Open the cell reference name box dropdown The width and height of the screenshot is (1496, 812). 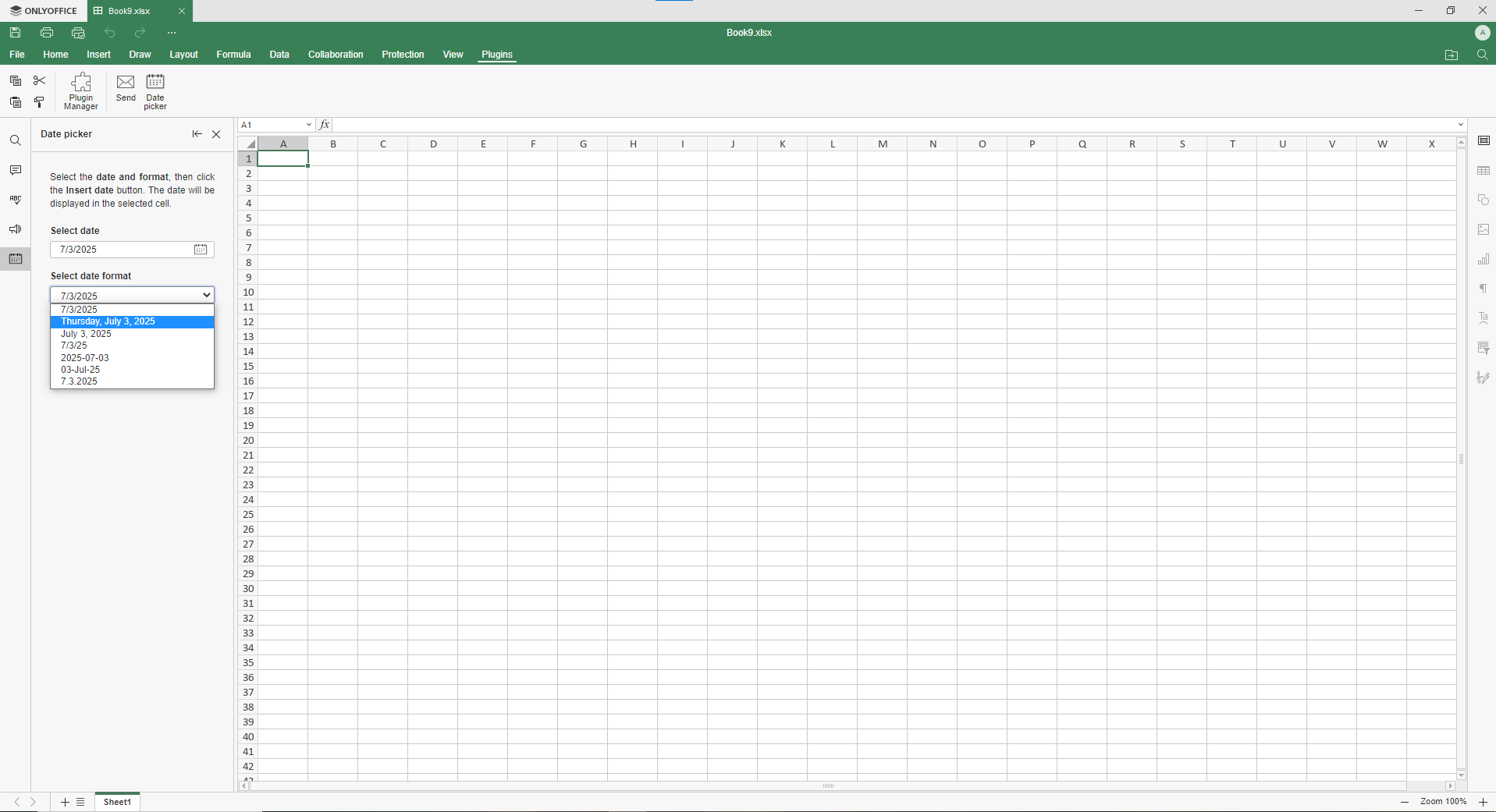308,124
